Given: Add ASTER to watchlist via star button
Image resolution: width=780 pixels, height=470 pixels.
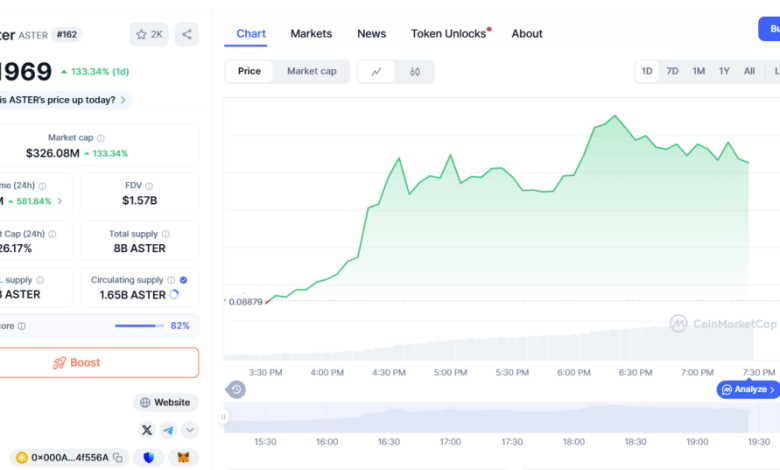Looking at the screenshot, I should (x=149, y=34).
